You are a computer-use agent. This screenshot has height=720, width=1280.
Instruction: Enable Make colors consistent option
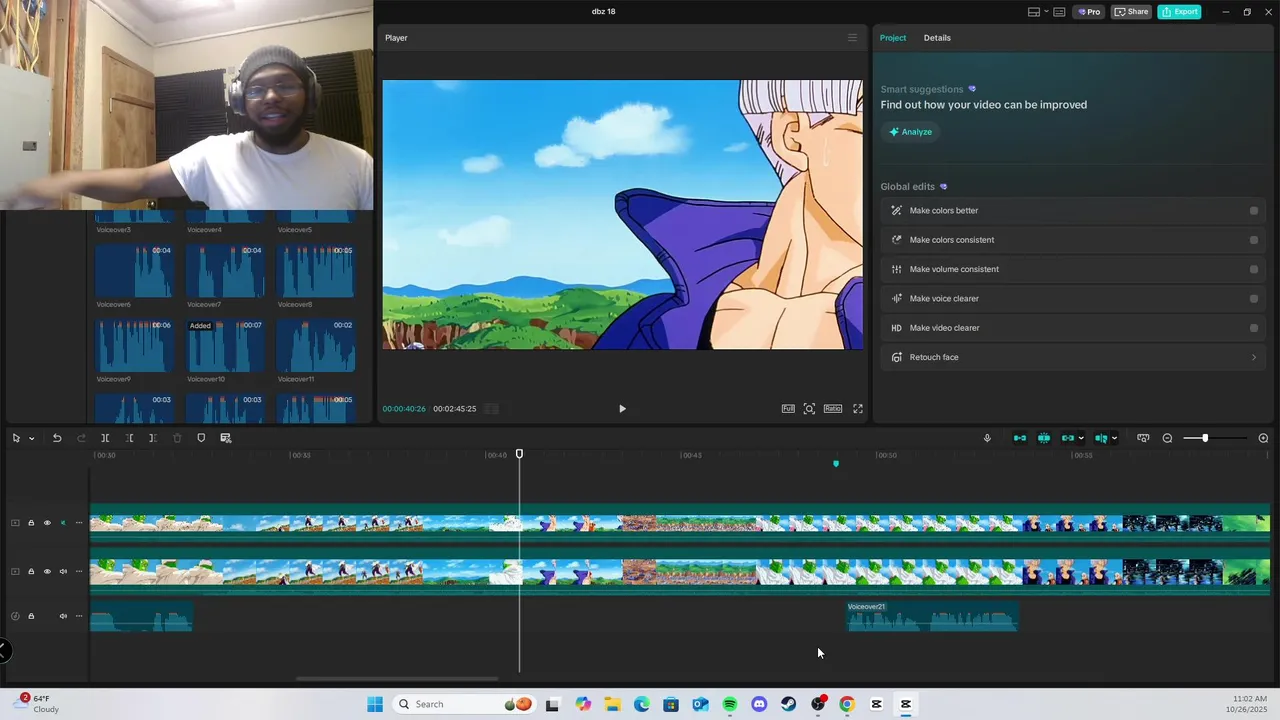pos(1253,240)
